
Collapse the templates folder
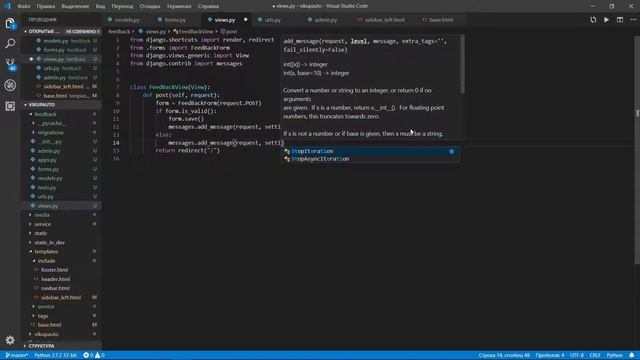point(46,252)
